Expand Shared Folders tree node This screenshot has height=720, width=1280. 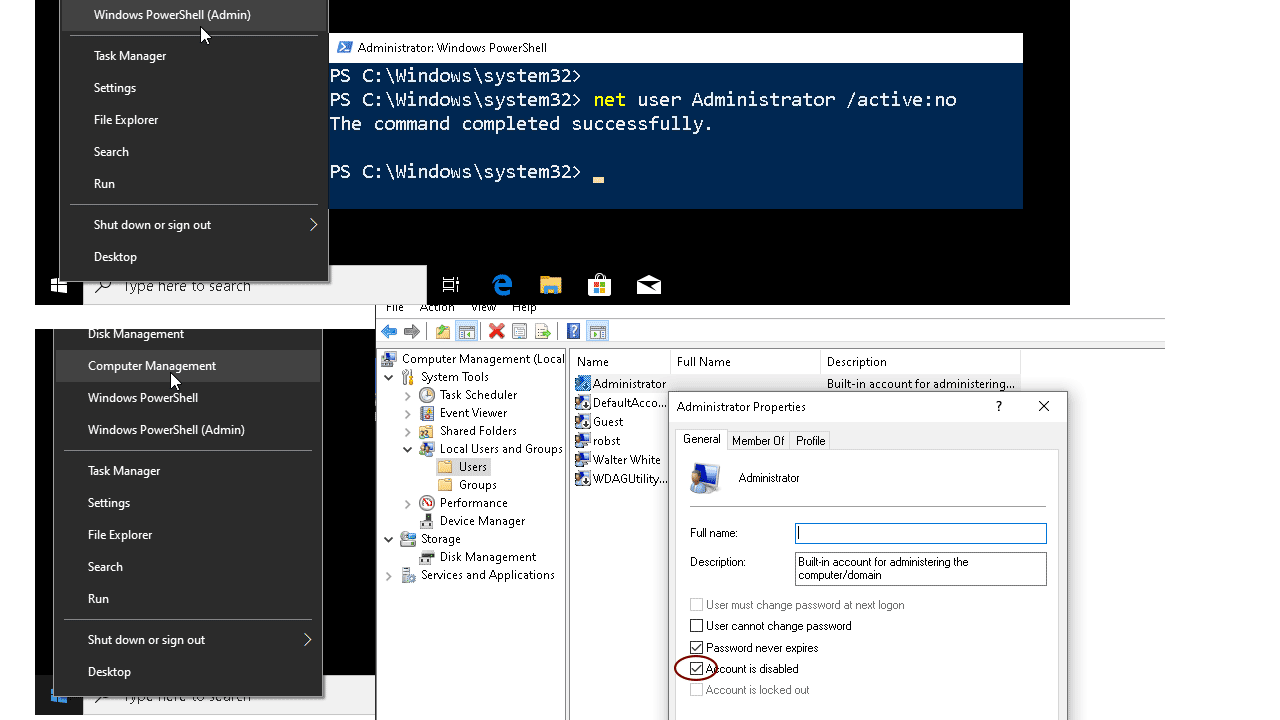(408, 431)
